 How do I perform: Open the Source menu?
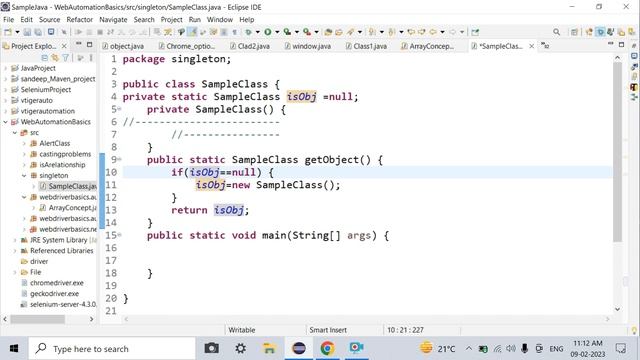pos(49,20)
